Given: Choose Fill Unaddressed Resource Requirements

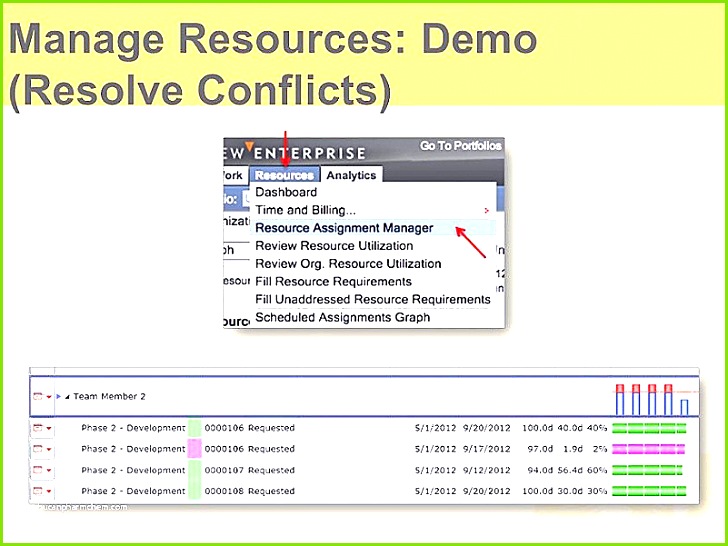Looking at the screenshot, I should [x=372, y=300].
